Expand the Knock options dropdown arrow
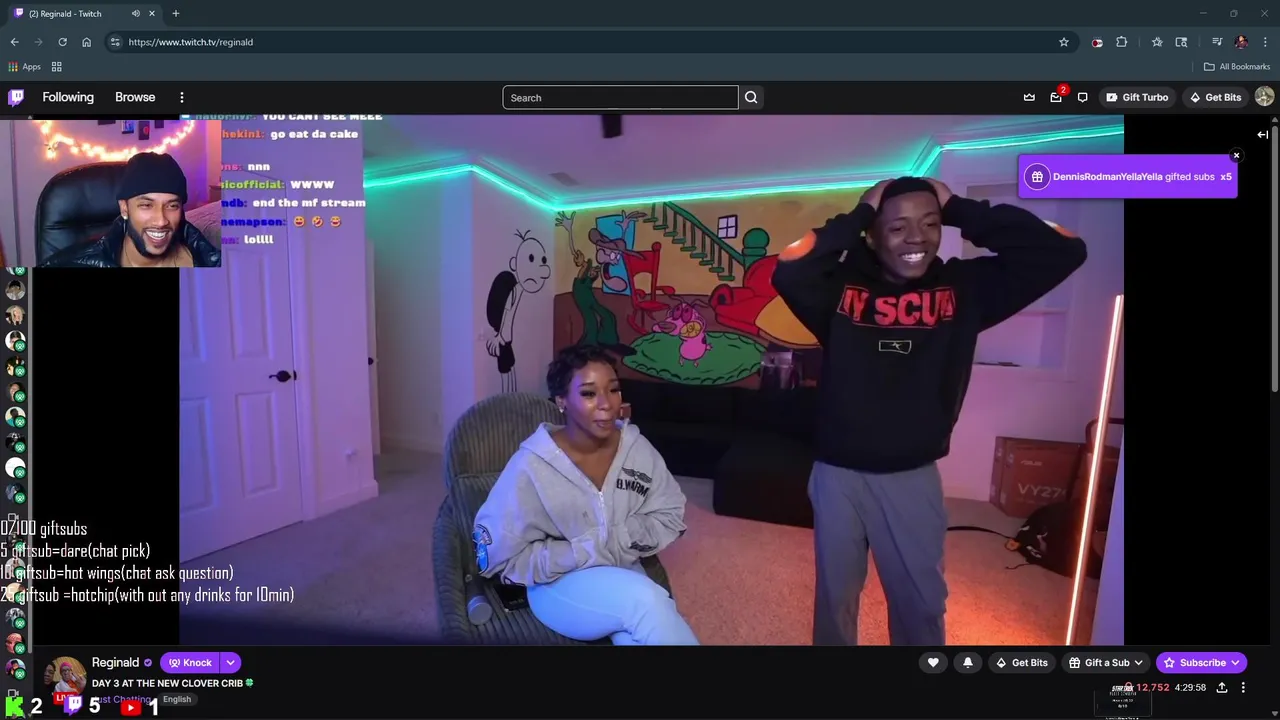 230,662
